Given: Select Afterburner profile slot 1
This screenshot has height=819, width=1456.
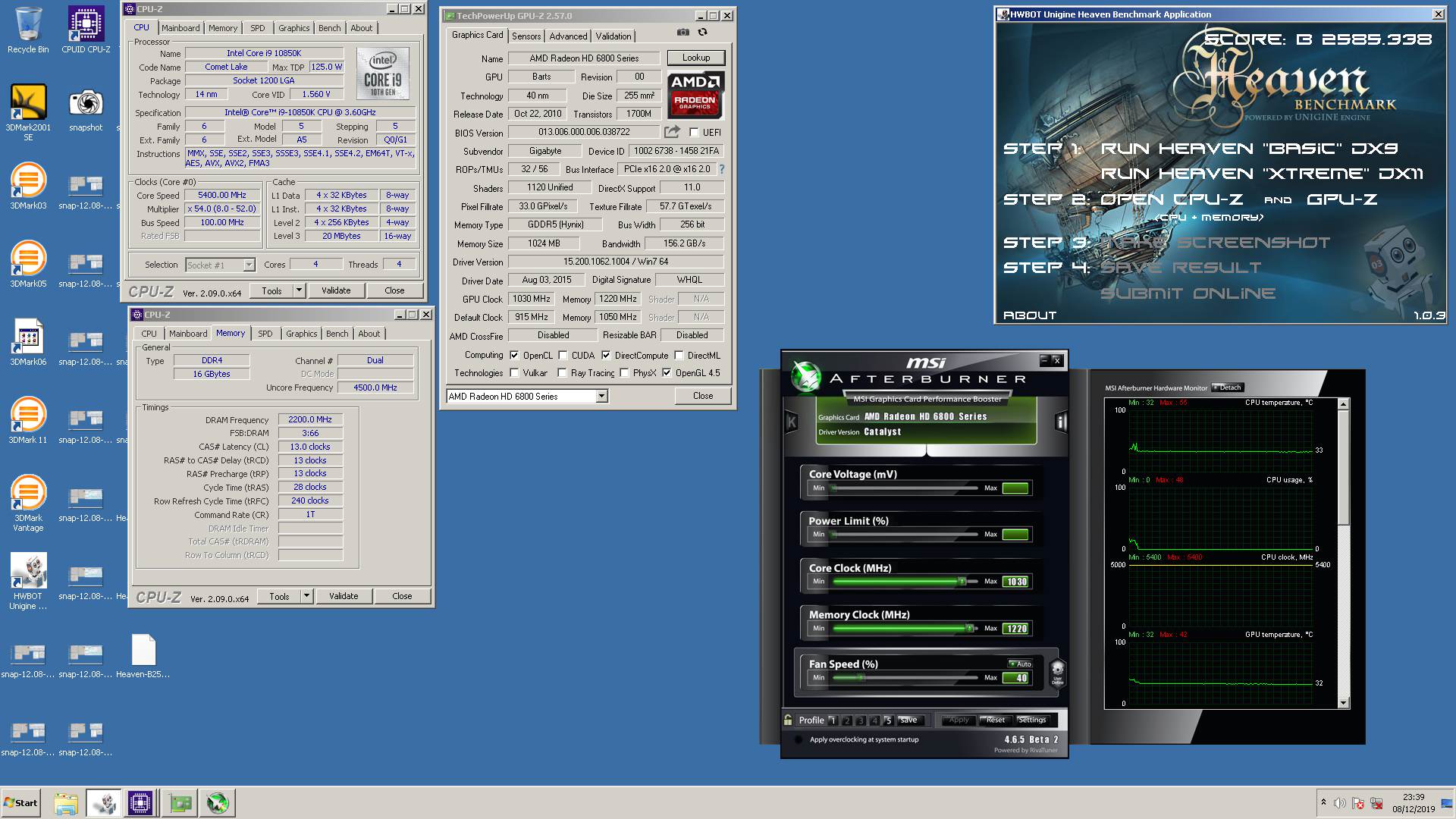Looking at the screenshot, I should point(833,720).
